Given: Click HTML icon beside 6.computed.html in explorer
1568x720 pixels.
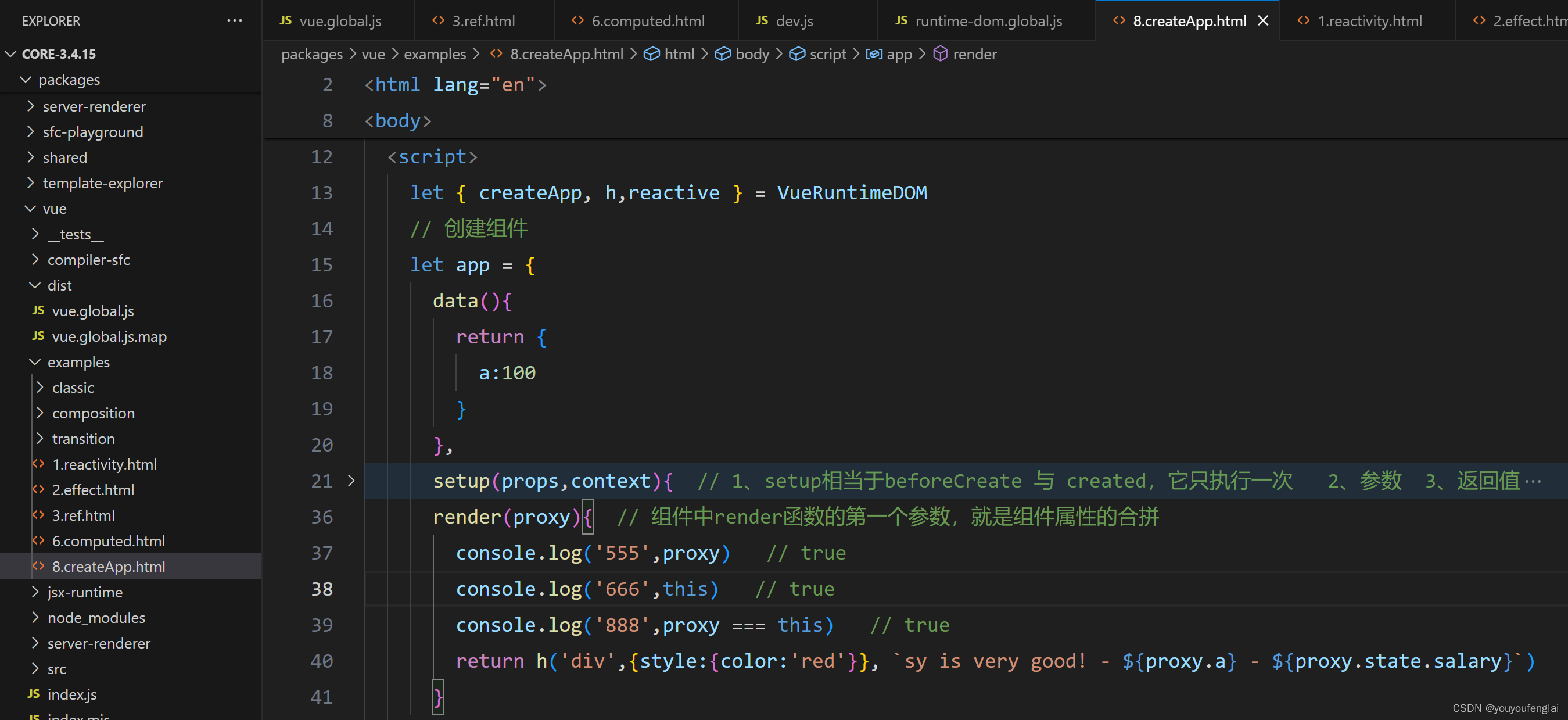Looking at the screenshot, I should coord(38,540).
